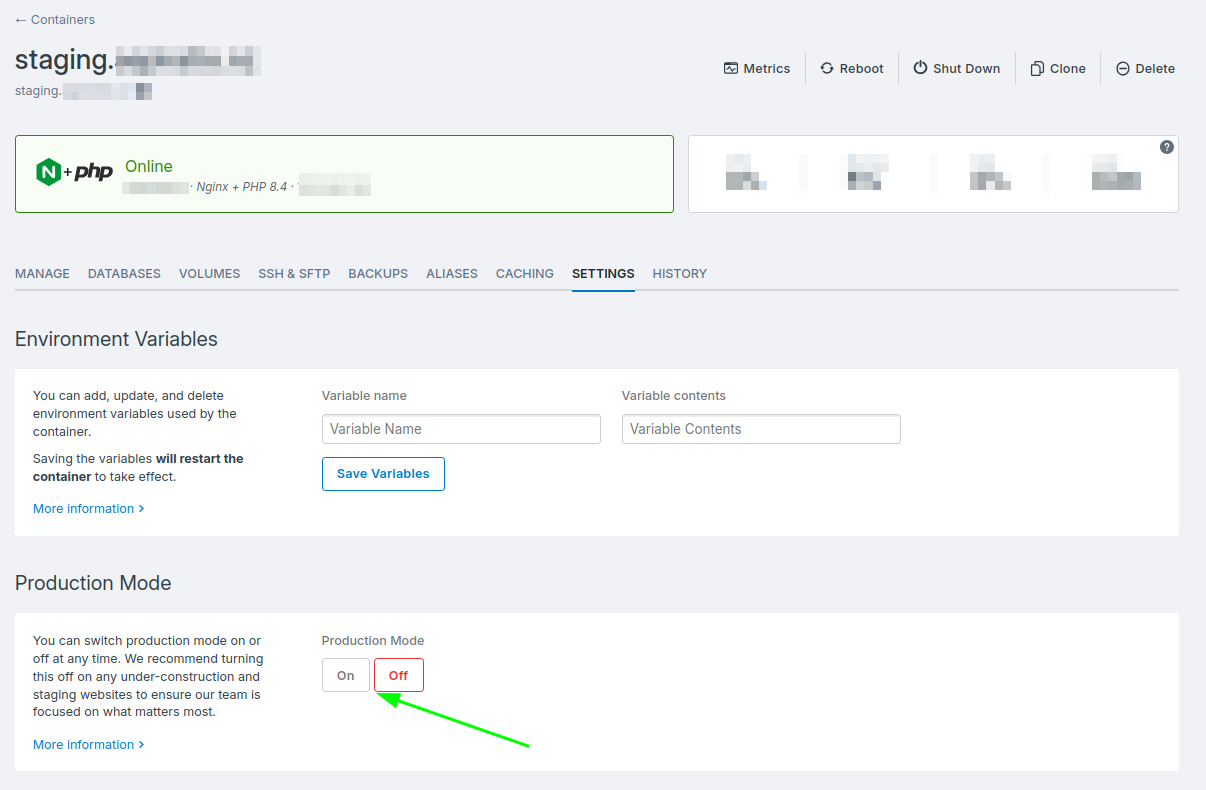Viewport: 1206px width, 790px height.
Task: Turn Production Mode On
Action: pyautogui.click(x=346, y=675)
